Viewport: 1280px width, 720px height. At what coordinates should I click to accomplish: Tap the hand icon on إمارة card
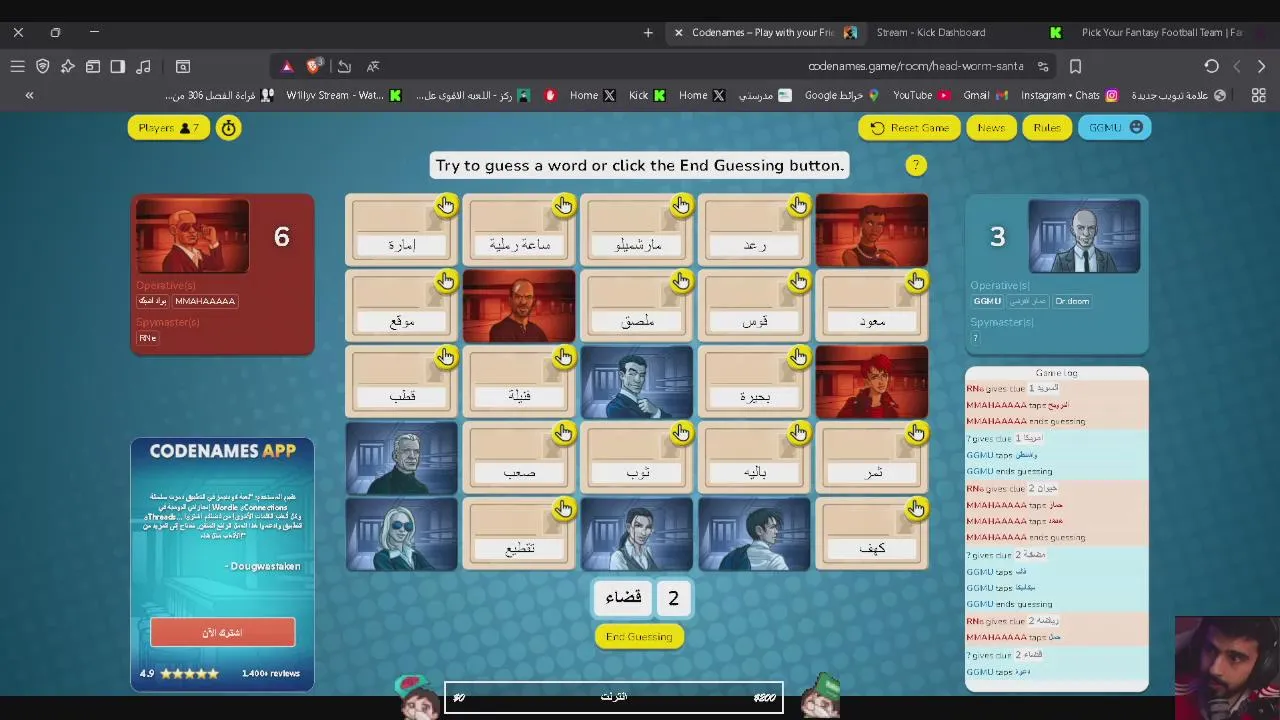[446, 206]
